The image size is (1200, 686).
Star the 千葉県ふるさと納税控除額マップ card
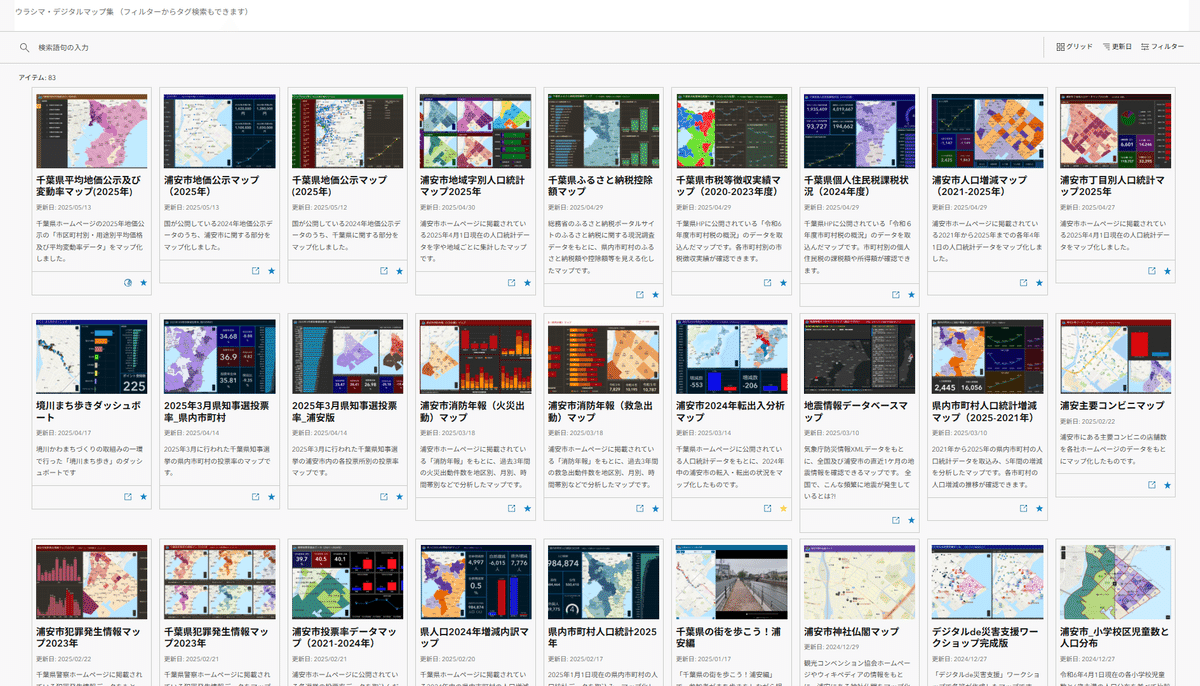[655, 295]
